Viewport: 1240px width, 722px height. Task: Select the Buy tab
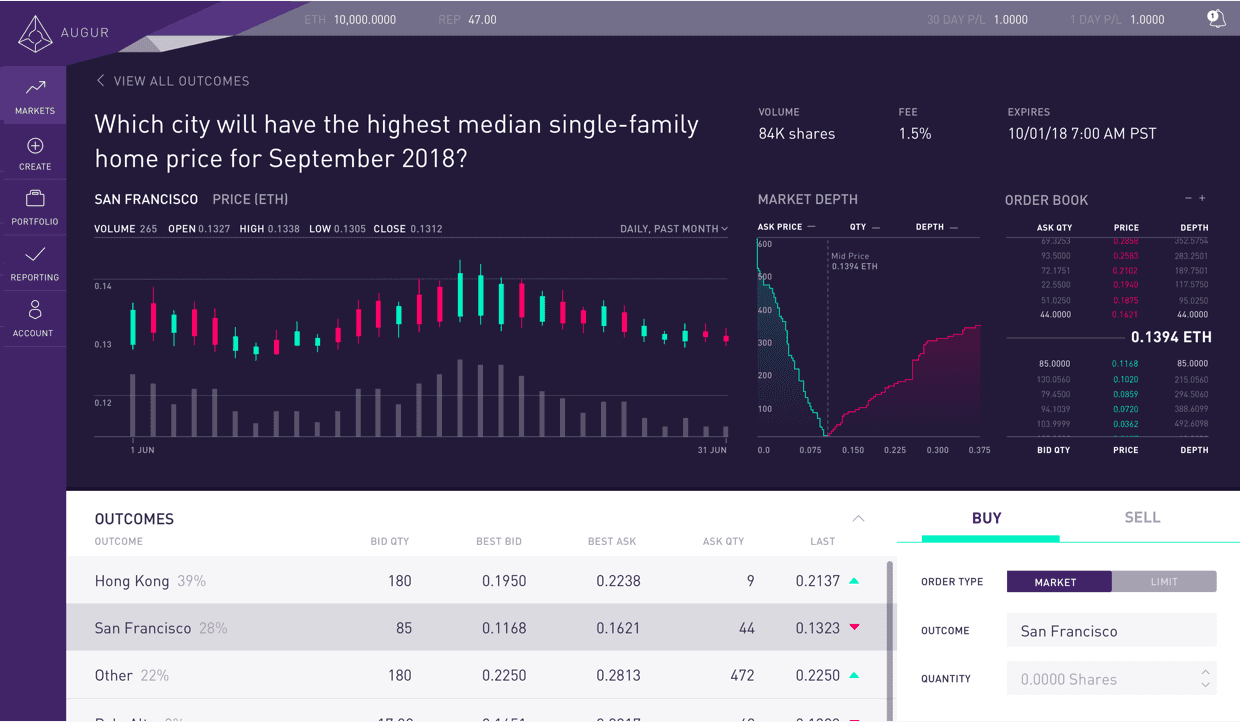[x=986, y=518]
